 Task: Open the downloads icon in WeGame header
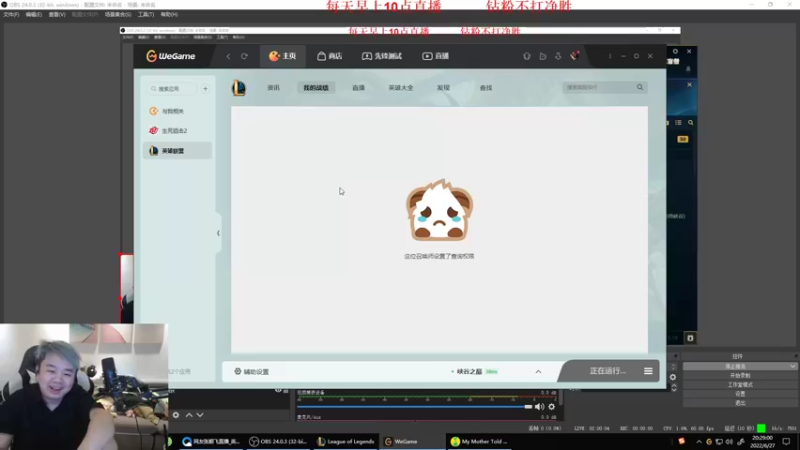(x=558, y=56)
